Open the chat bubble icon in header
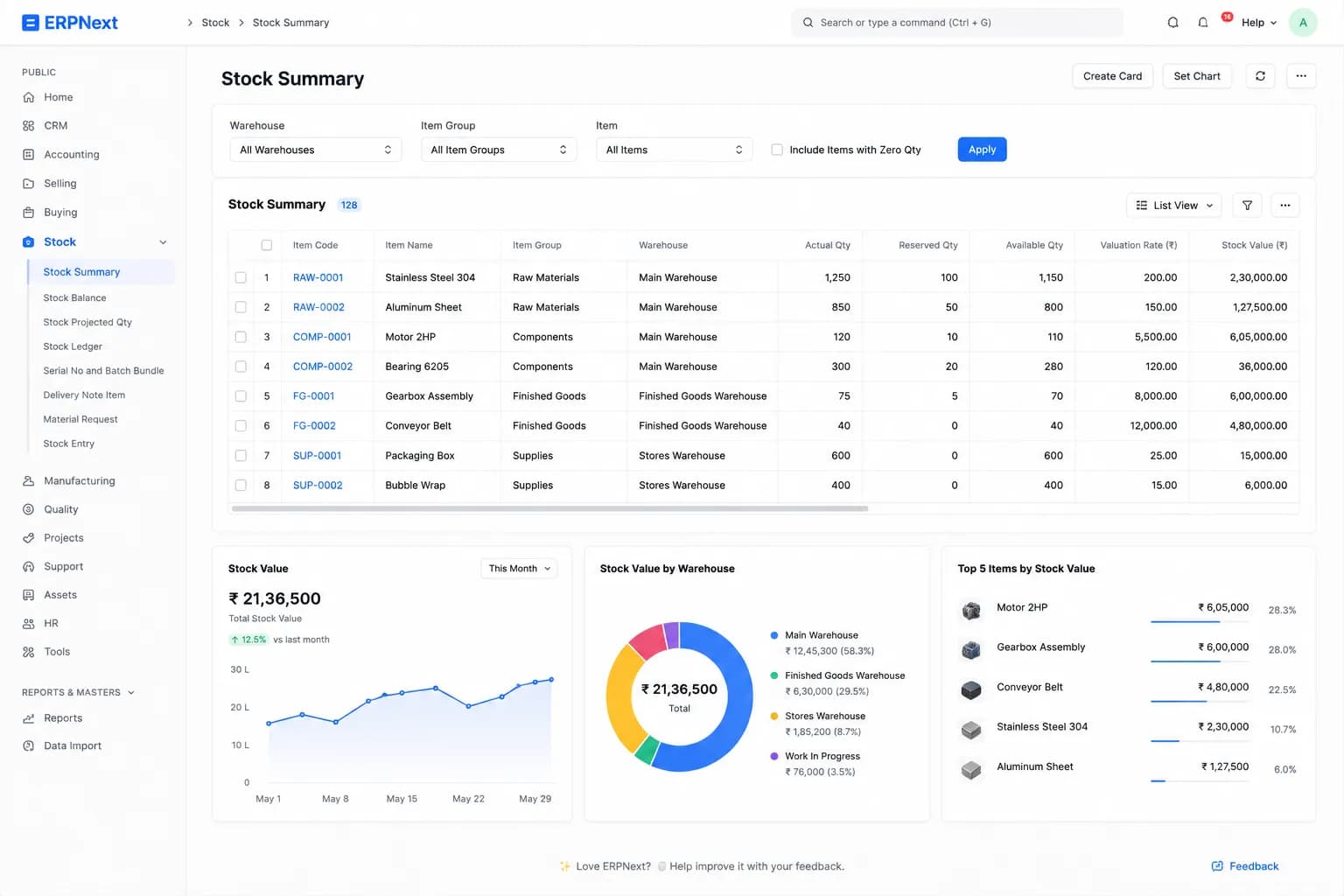1344x896 pixels. coord(1172,23)
